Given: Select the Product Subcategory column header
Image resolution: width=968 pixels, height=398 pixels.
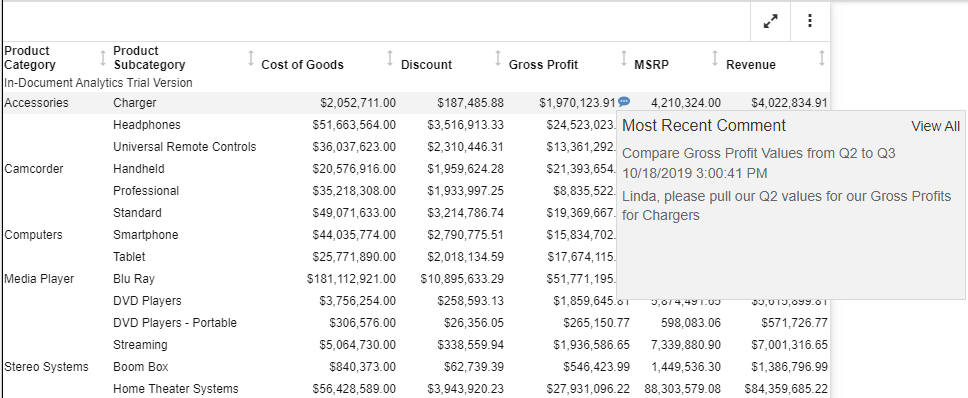Looking at the screenshot, I should tap(149, 58).
